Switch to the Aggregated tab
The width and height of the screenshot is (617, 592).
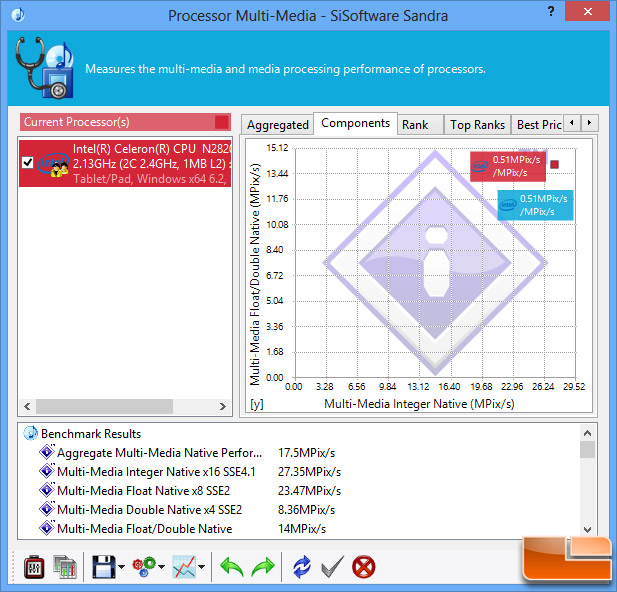(277, 125)
